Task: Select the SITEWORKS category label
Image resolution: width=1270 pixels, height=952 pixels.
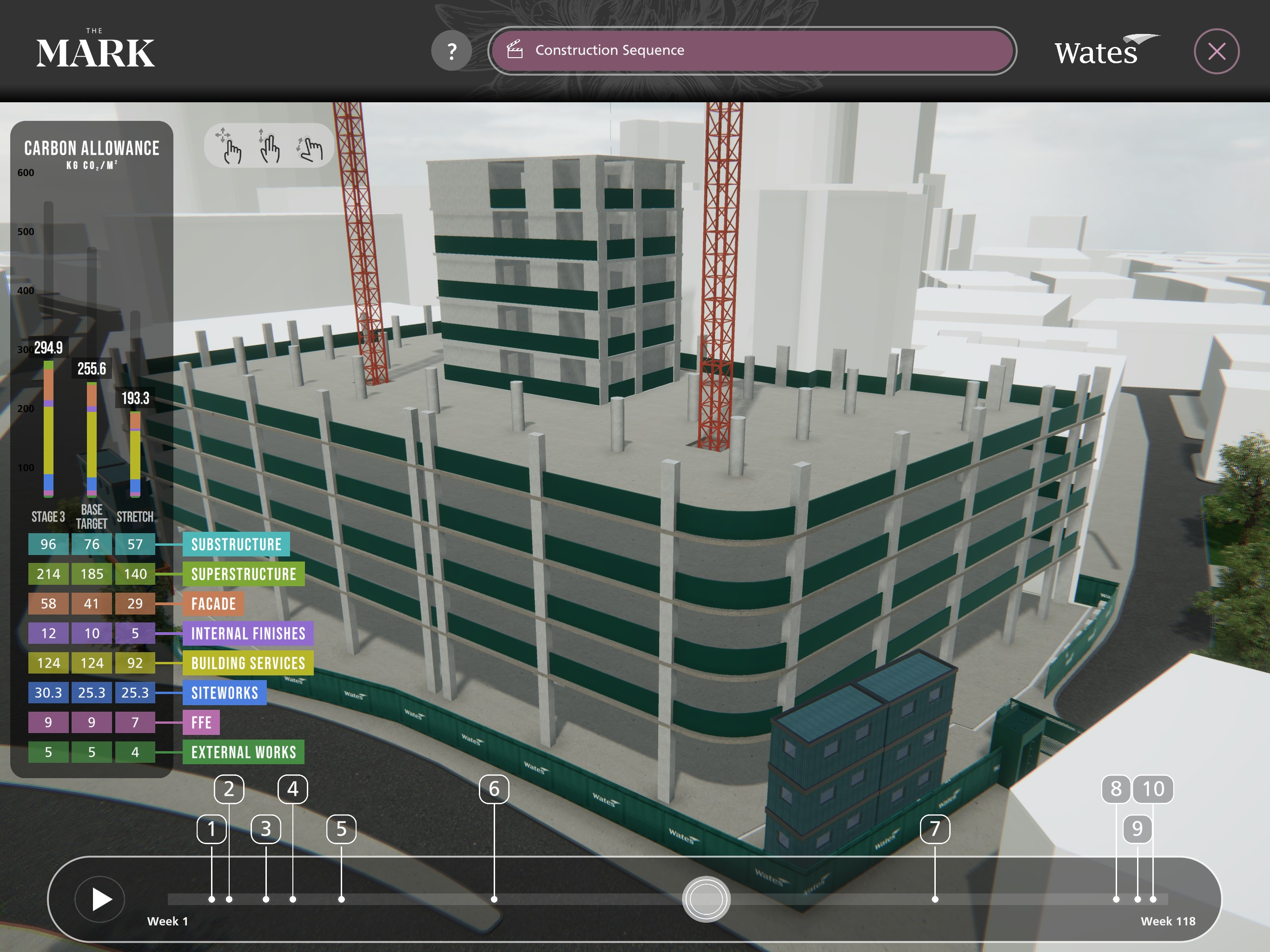Action: pyautogui.click(x=225, y=693)
